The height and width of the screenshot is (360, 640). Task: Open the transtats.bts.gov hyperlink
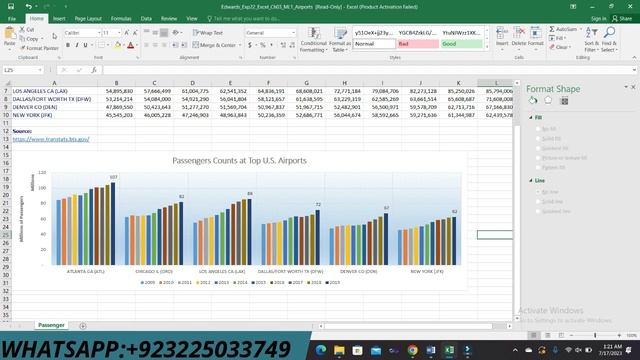[51, 139]
